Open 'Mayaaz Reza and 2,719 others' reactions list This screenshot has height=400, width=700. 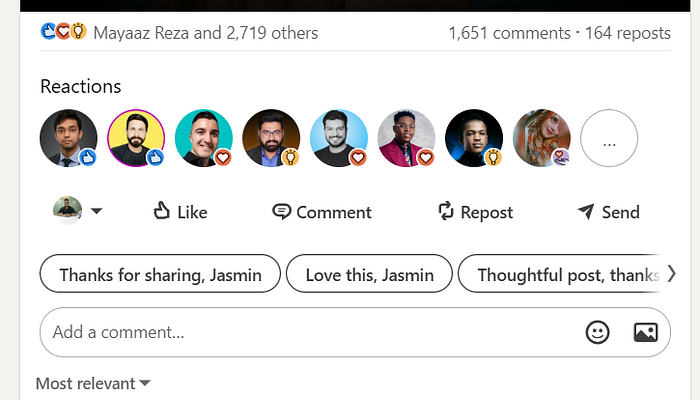pos(205,33)
